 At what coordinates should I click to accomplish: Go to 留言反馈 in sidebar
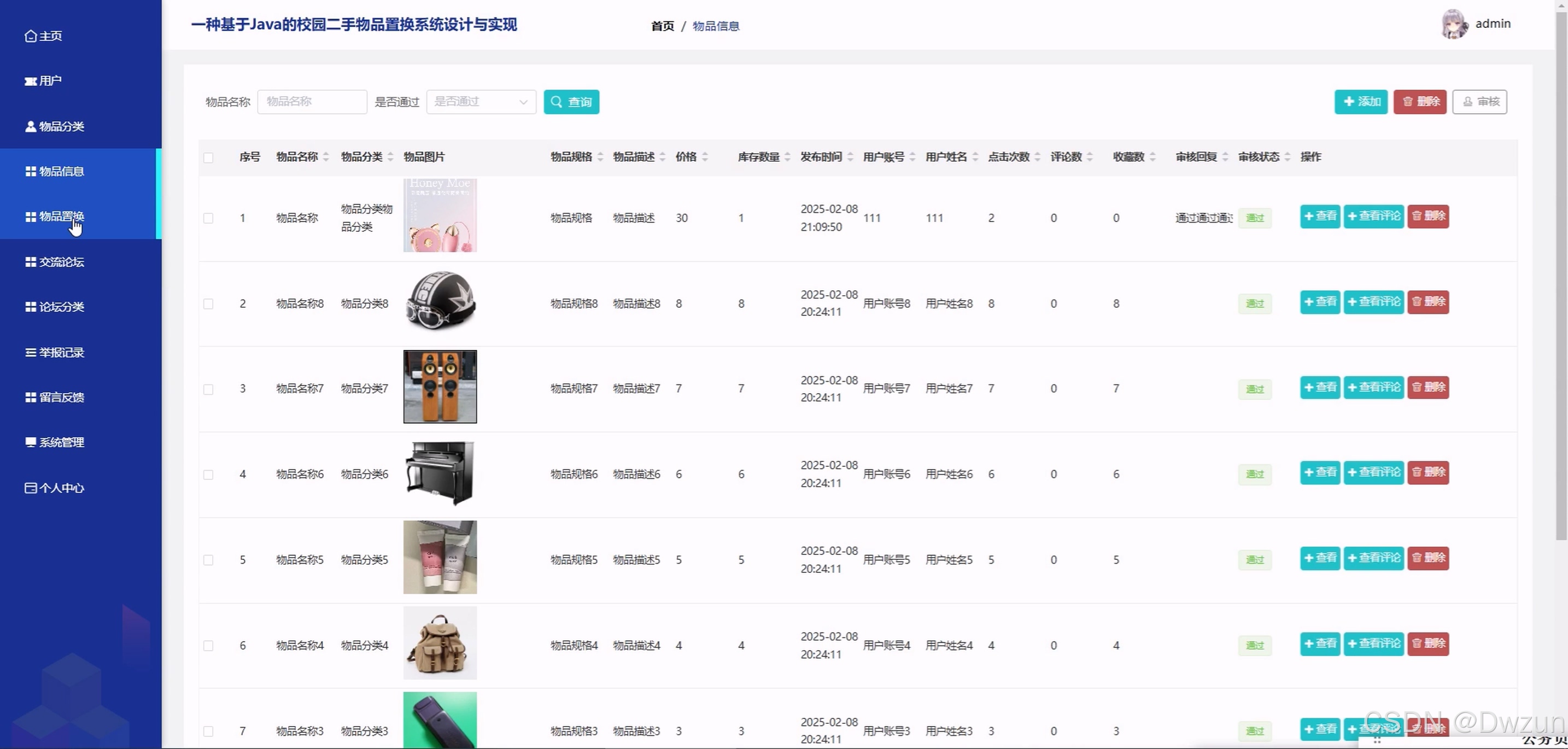61,397
